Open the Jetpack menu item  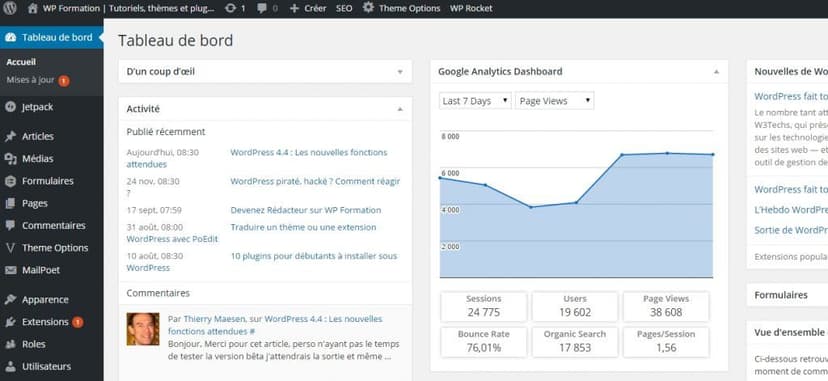click(x=37, y=107)
